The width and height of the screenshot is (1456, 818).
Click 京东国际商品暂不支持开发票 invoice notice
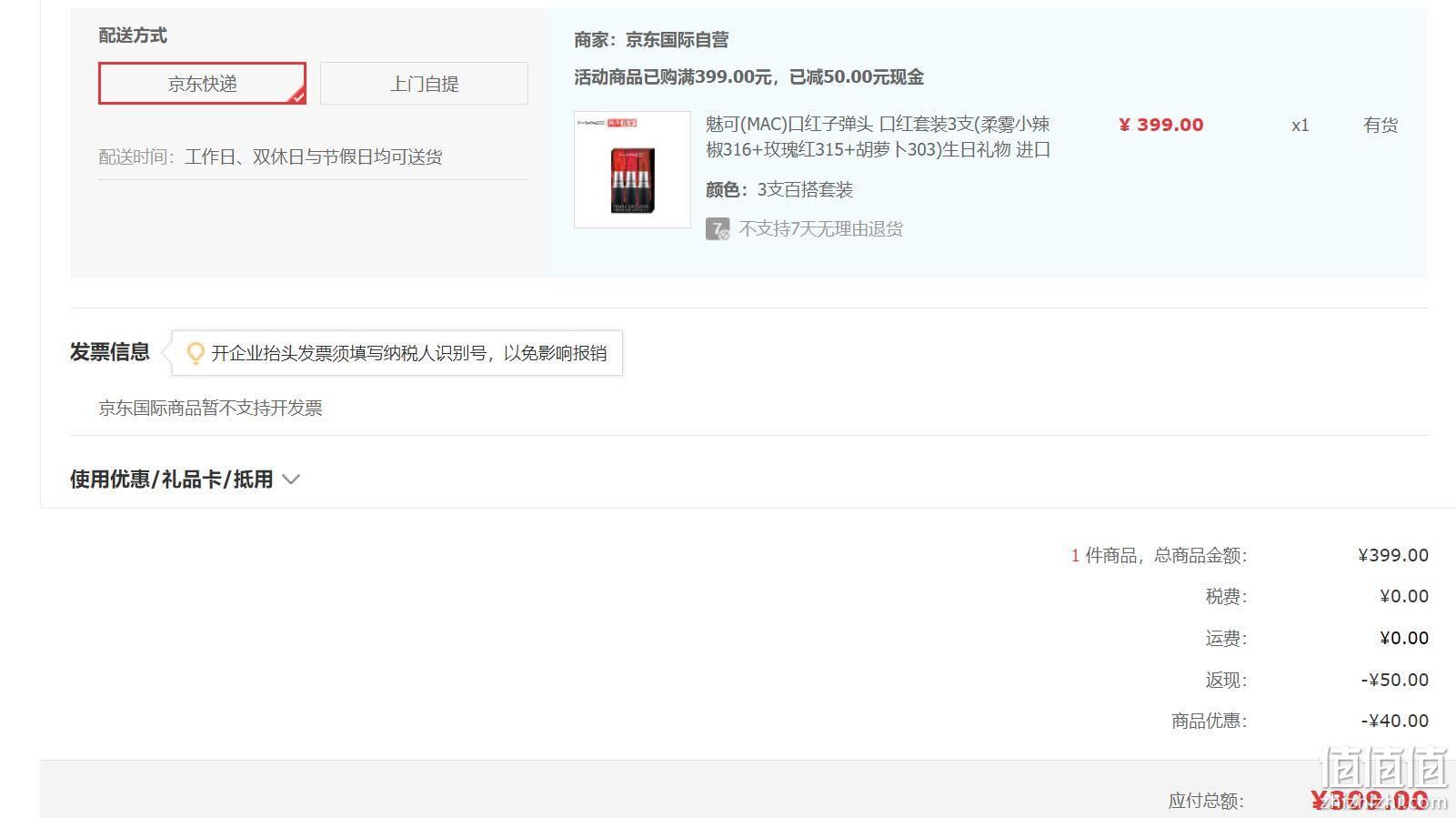click(210, 408)
